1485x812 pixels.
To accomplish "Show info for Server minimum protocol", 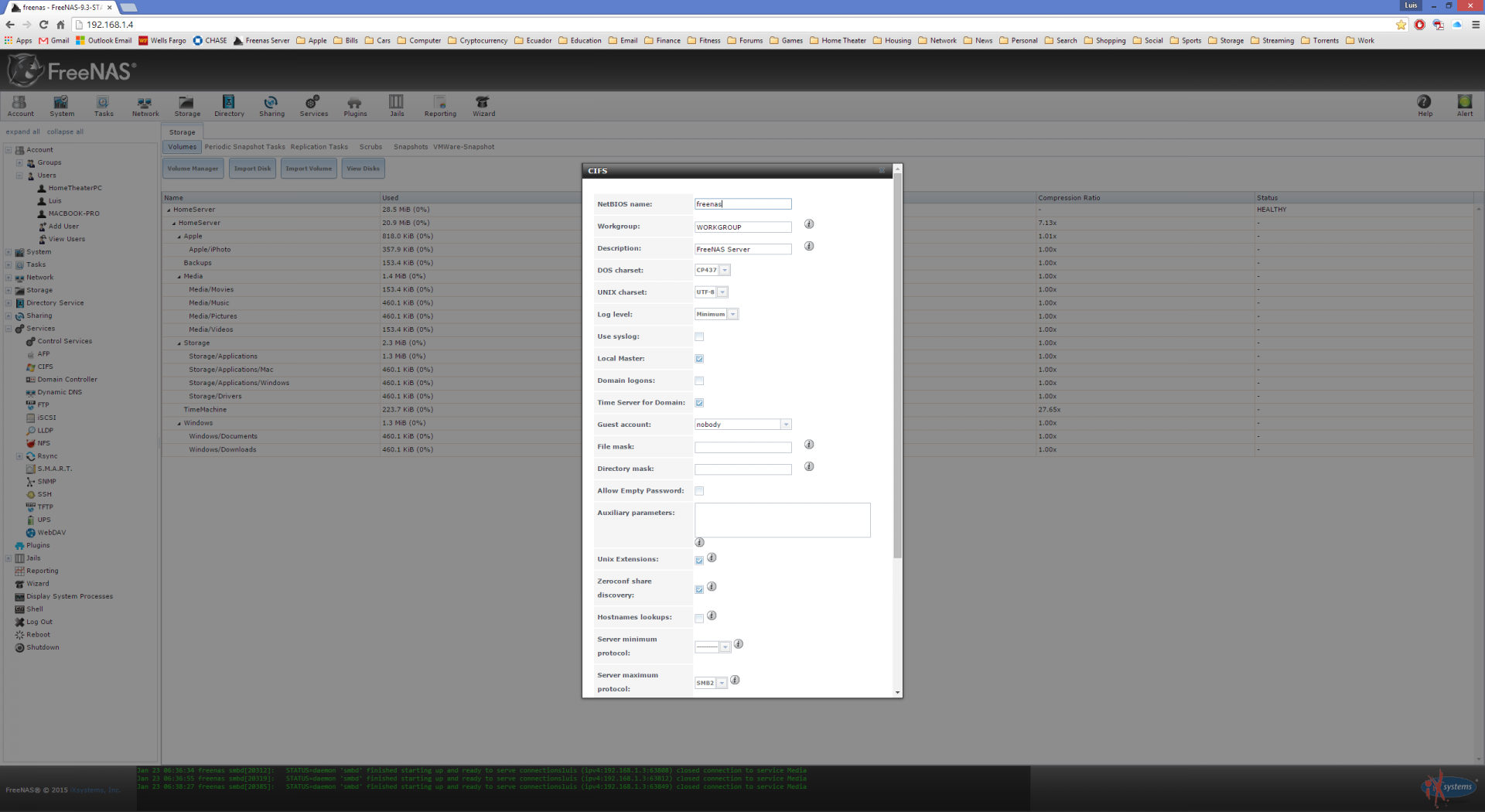I will click(739, 644).
